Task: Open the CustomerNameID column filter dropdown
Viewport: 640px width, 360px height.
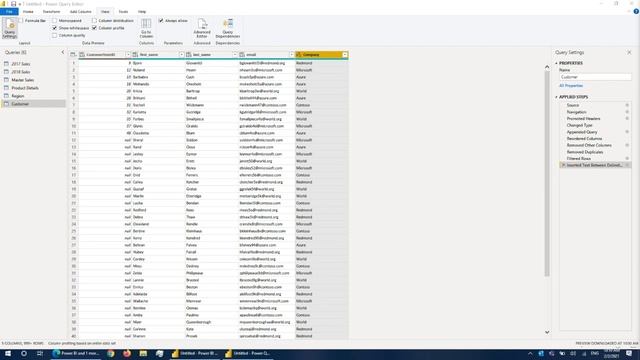Action: pyautogui.click(x=128, y=55)
